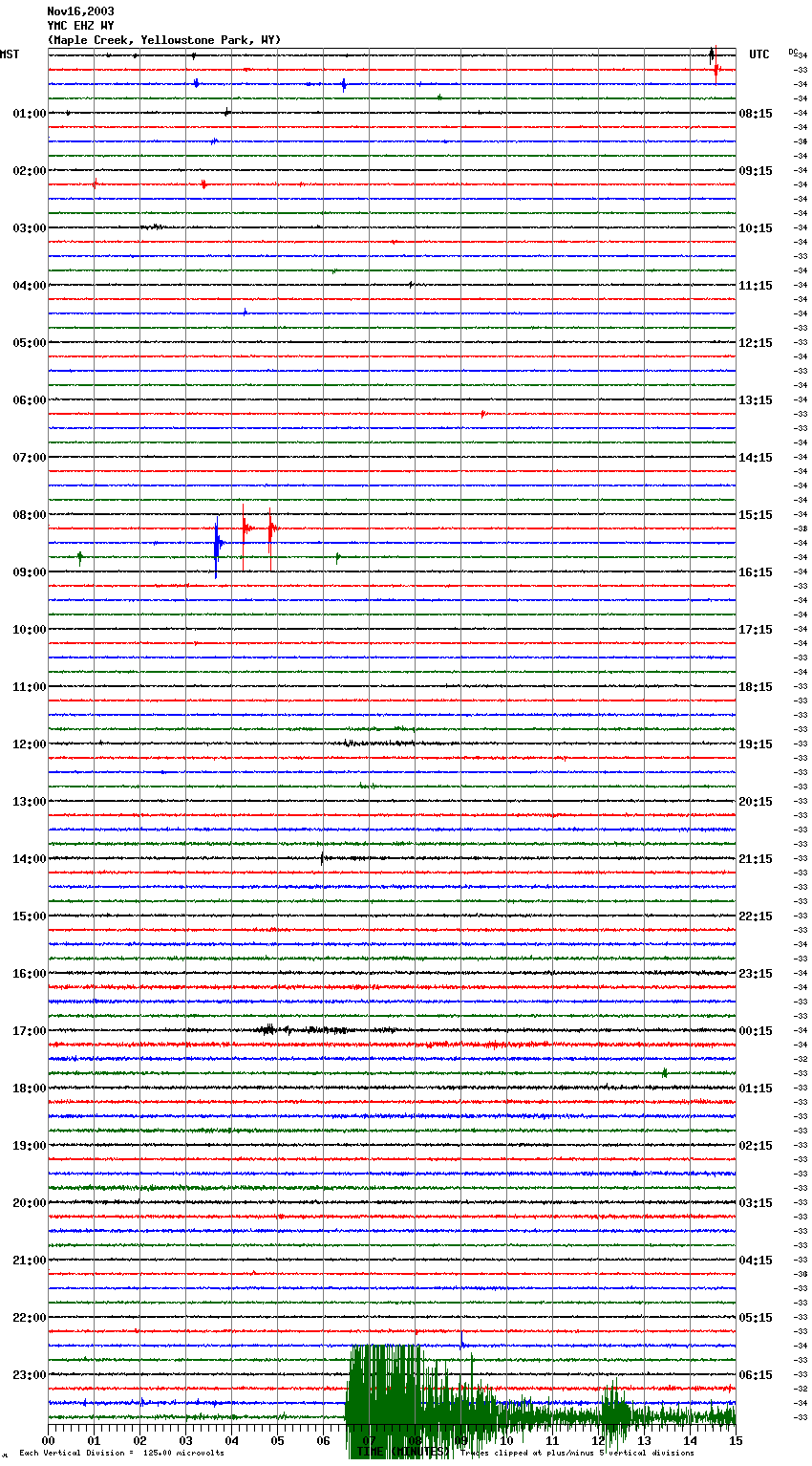This screenshot has width=812, height=1466.
Task: Click the date header 'Nov16,2003'
Action: [80, 11]
